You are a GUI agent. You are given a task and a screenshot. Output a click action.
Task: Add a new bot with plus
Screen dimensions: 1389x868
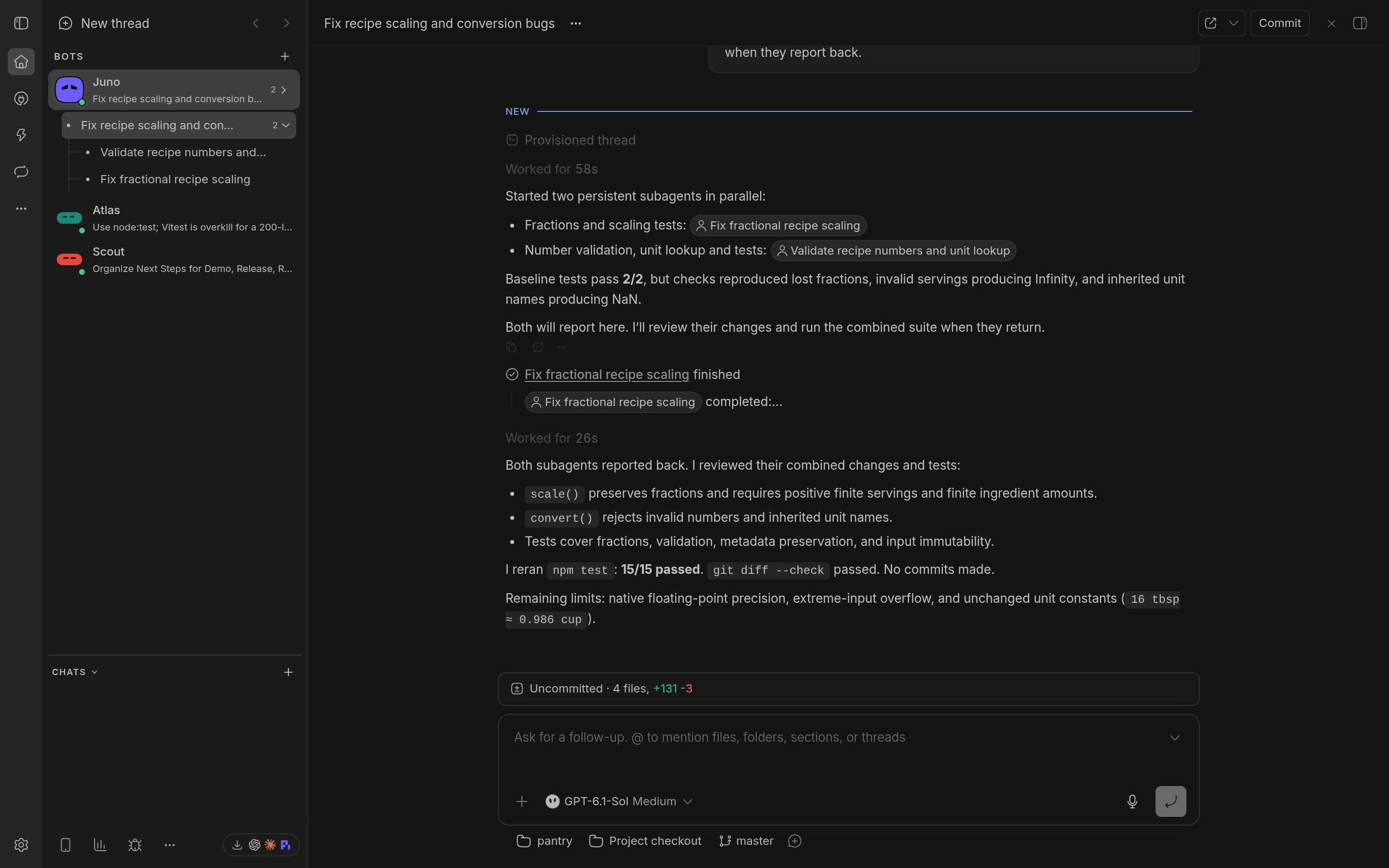click(285, 56)
